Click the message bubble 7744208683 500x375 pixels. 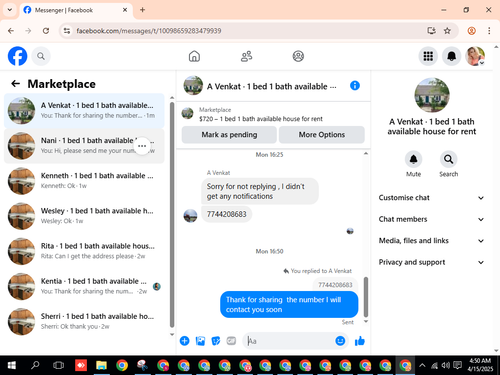point(227,214)
